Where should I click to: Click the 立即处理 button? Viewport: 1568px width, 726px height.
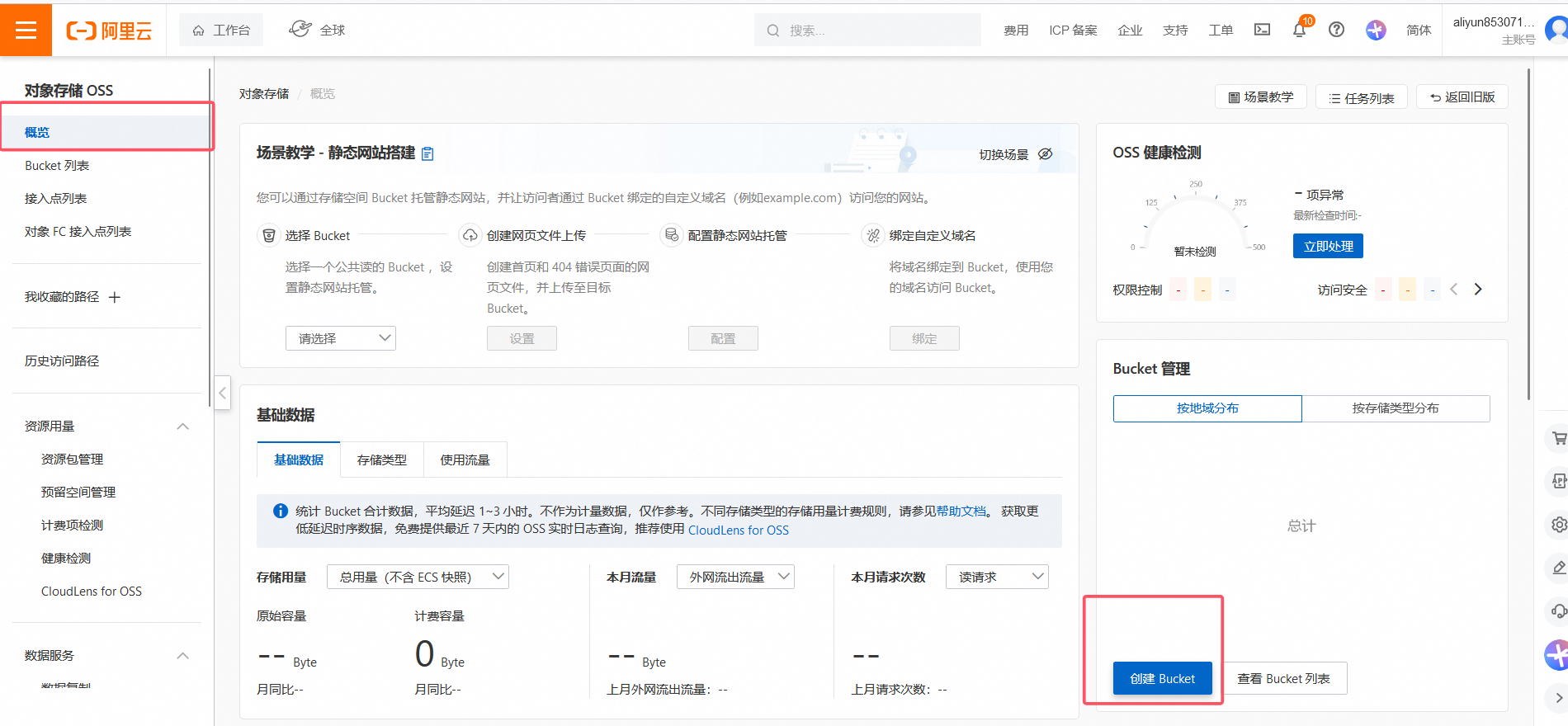pos(1329,246)
